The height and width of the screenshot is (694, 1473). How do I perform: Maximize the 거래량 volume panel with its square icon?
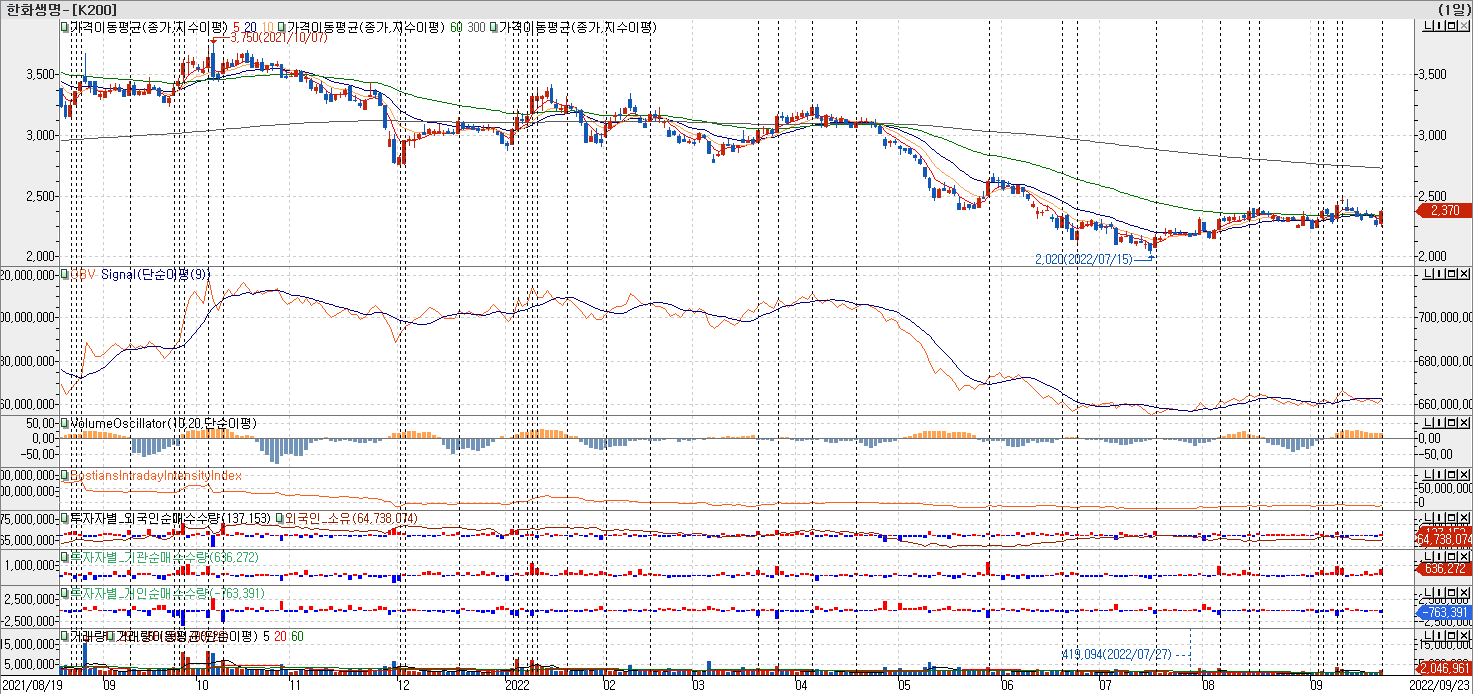[x=1451, y=636]
